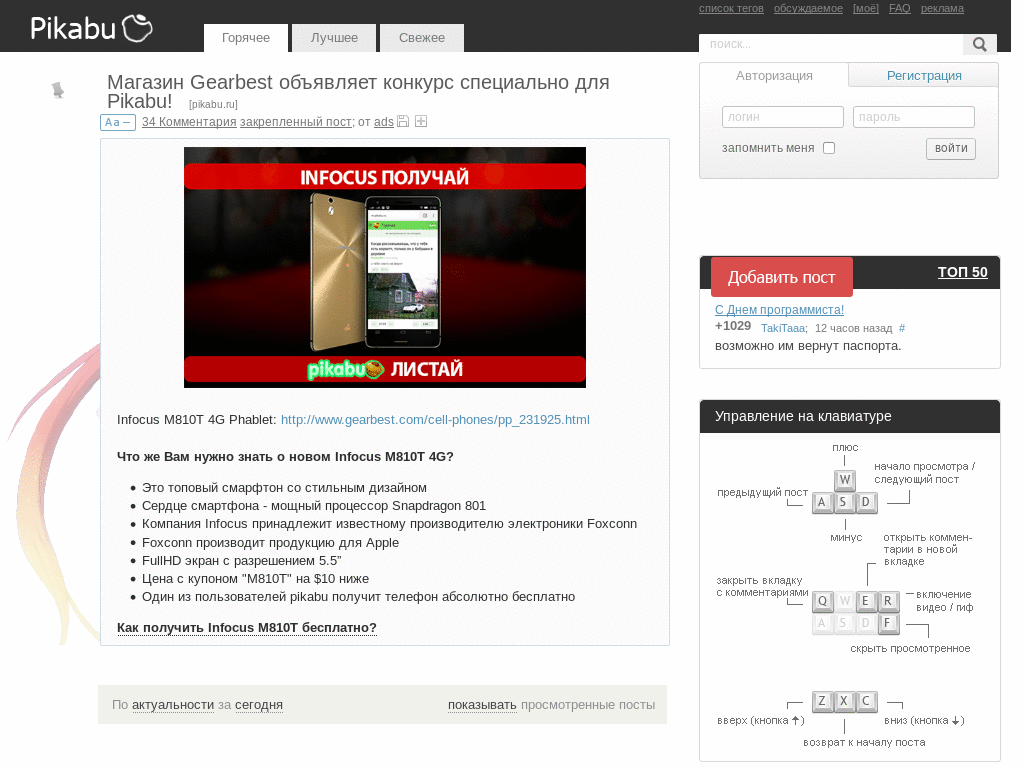This screenshot has width=1024, height=768.
Task: Open TakiTaaa user profile link
Action: (x=783, y=328)
